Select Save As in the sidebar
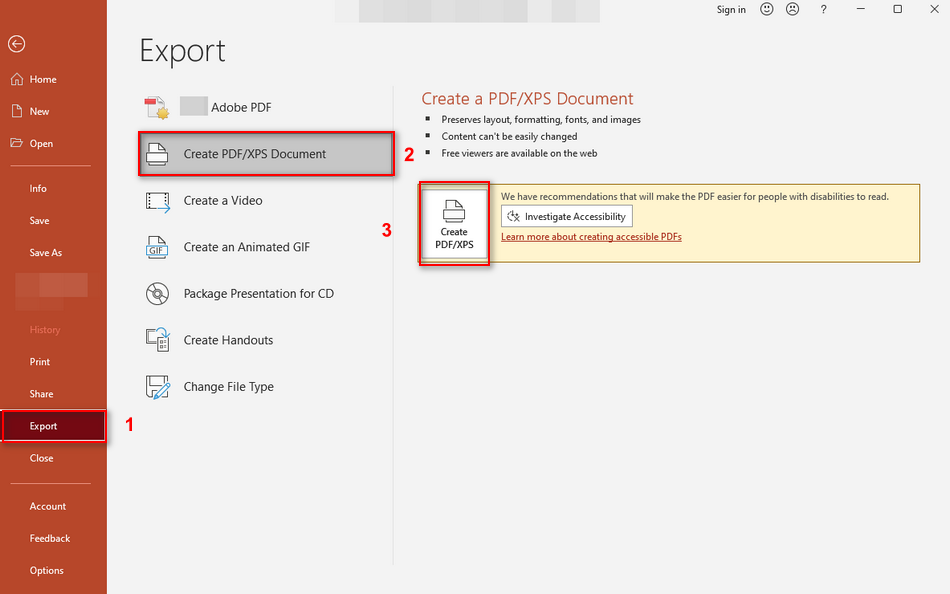950x594 pixels. (50, 252)
